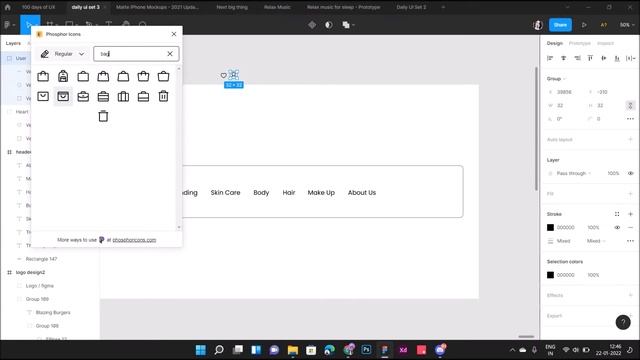Viewport: 640px width, 360px height.
Task: Add a stroke with plus button
Action: coord(630,214)
